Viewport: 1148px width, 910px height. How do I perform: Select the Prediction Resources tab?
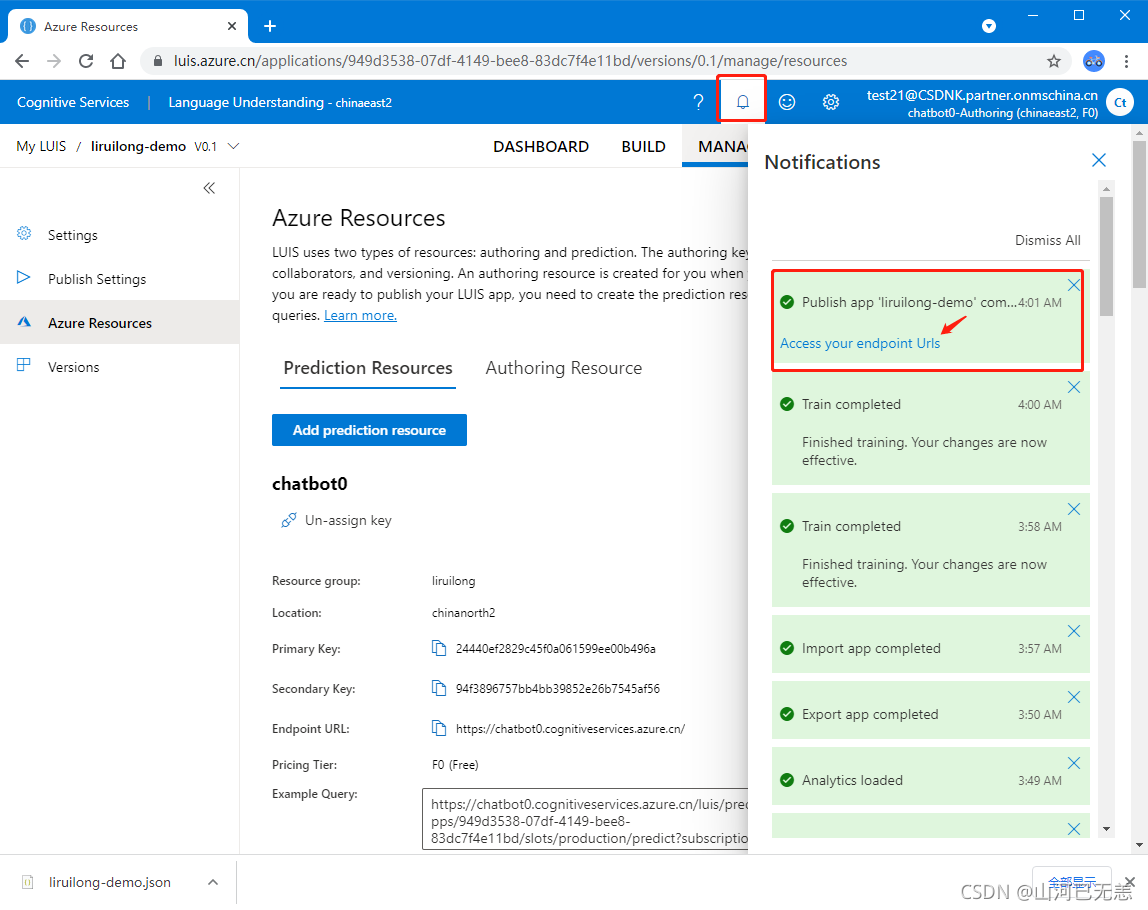tap(368, 368)
